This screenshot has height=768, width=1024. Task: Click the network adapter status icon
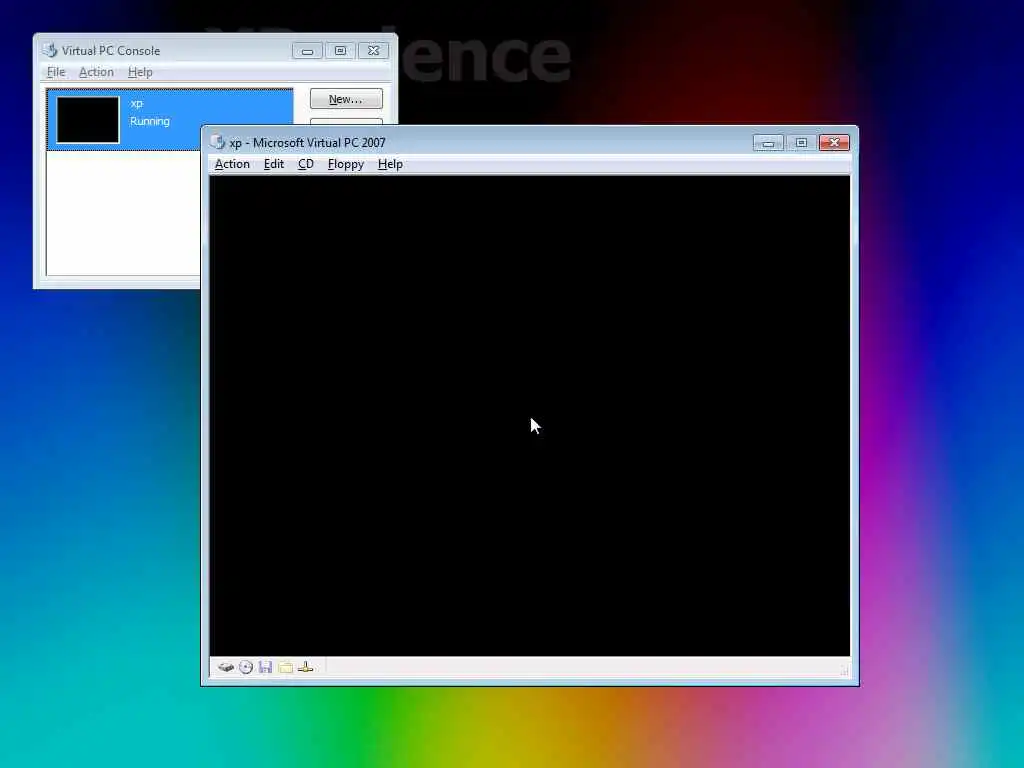(x=306, y=667)
